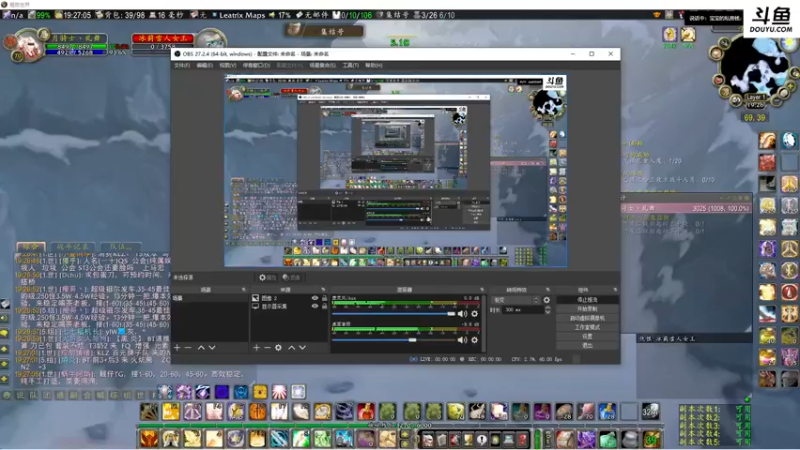Click Leatrix Maps in top info bar
Screen dimensions: 800x450
tap(242, 15)
